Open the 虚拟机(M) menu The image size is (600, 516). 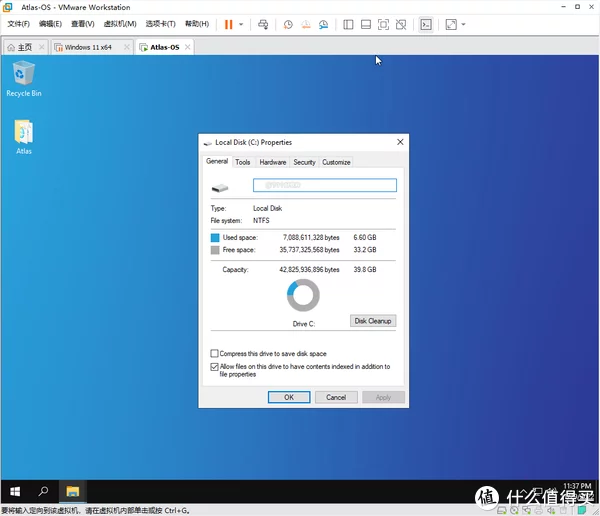click(120, 24)
